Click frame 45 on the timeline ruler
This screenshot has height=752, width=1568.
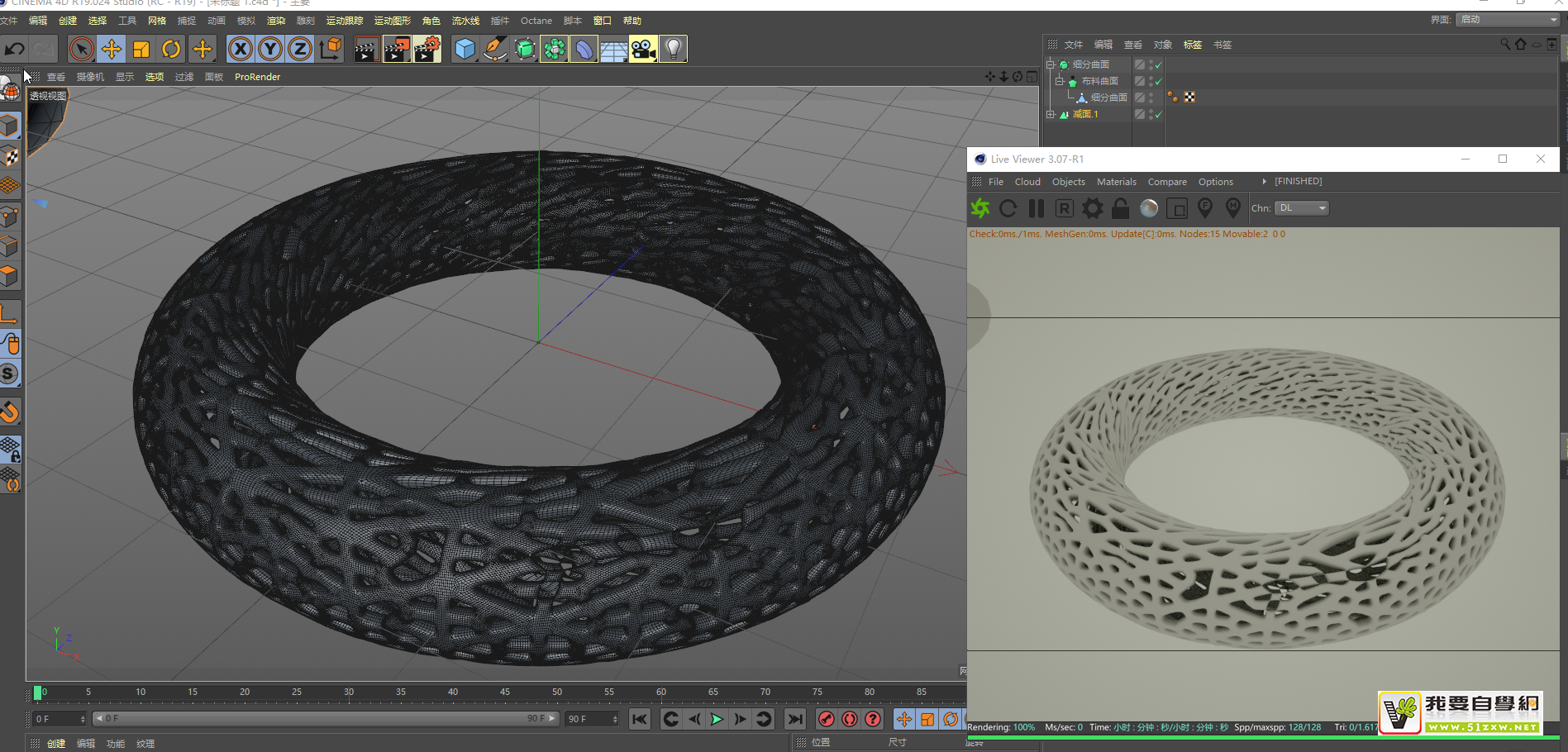coord(505,693)
